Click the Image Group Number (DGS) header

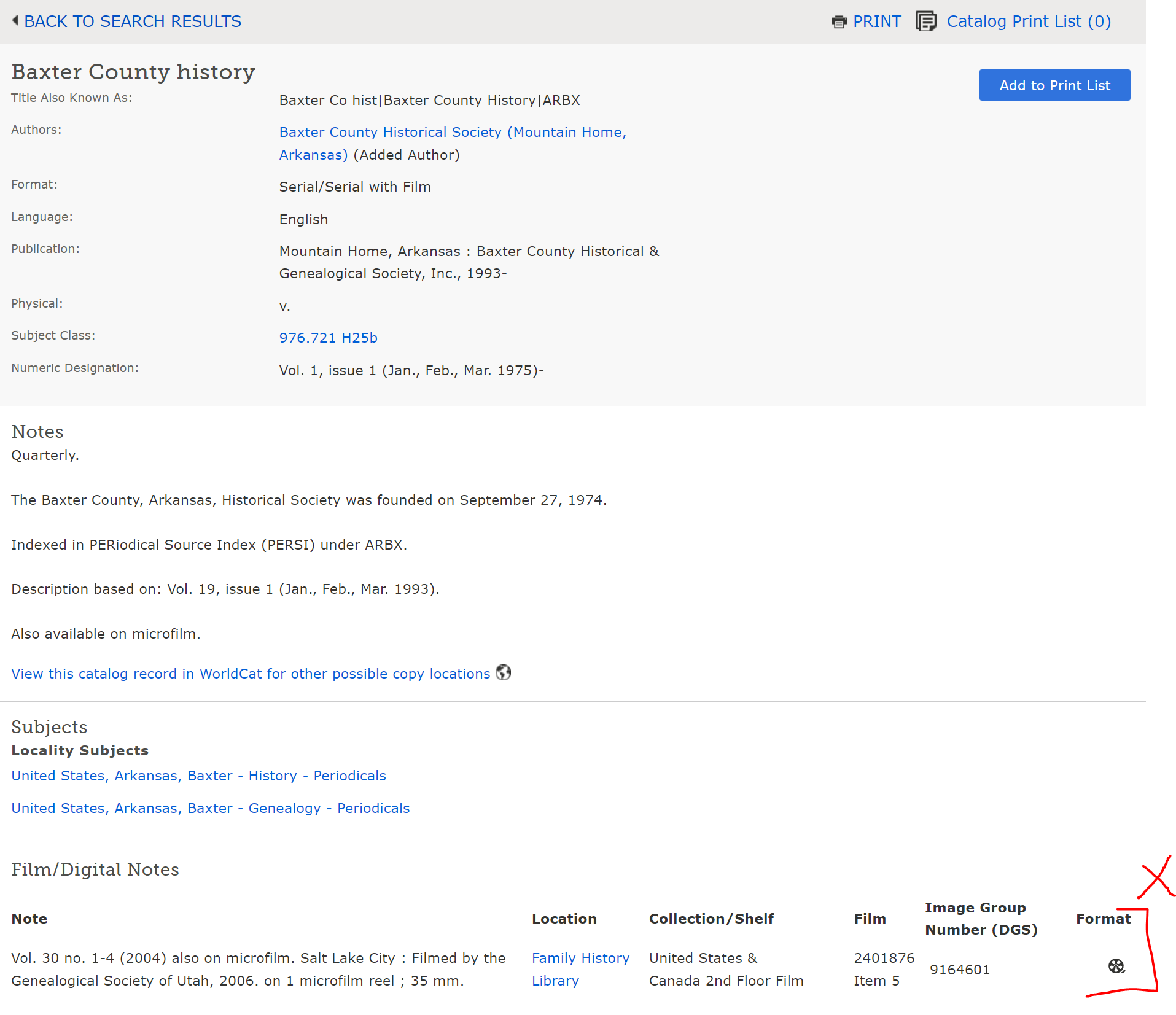coord(981,919)
